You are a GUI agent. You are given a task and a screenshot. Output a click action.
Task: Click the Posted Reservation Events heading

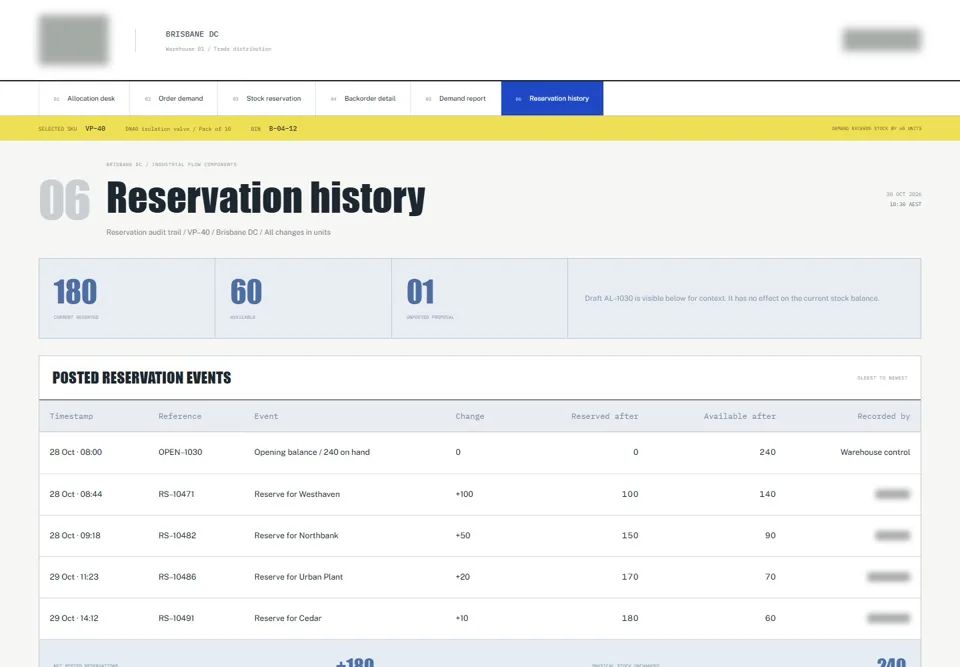tap(141, 378)
